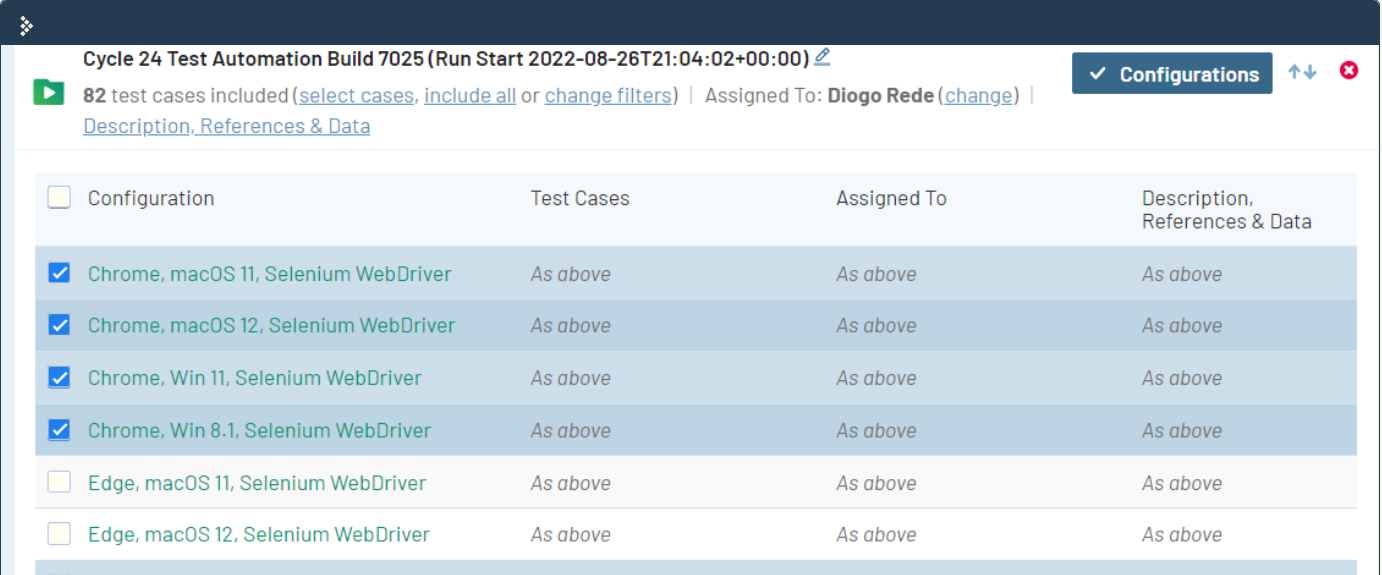Click the green test run play icon
Viewport: 1382px width, 575px height.
(48, 93)
